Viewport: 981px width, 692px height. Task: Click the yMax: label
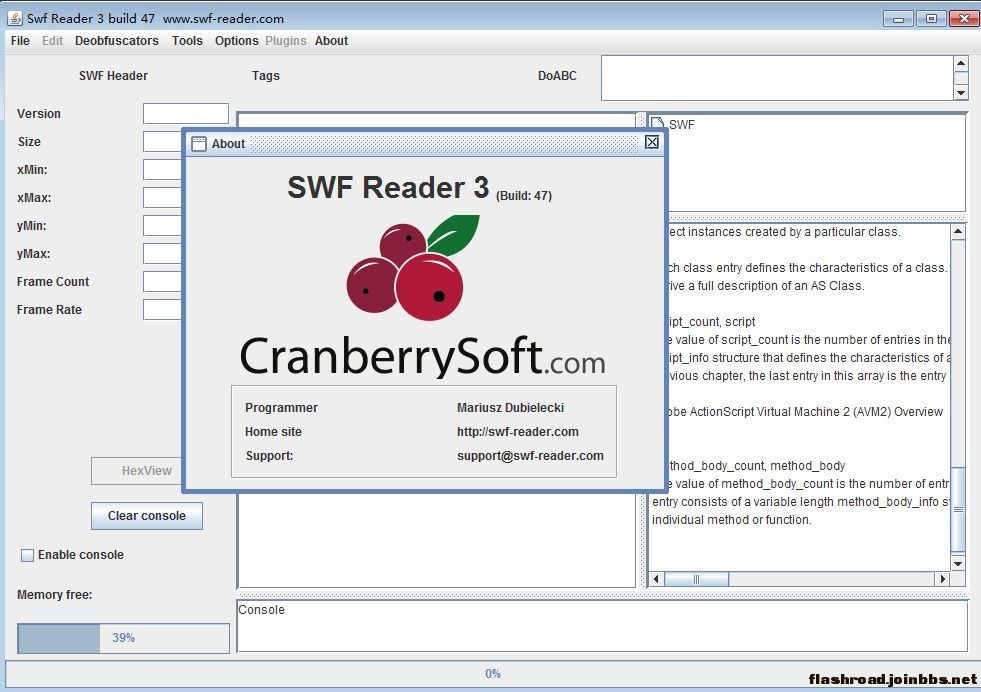pos(34,254)
